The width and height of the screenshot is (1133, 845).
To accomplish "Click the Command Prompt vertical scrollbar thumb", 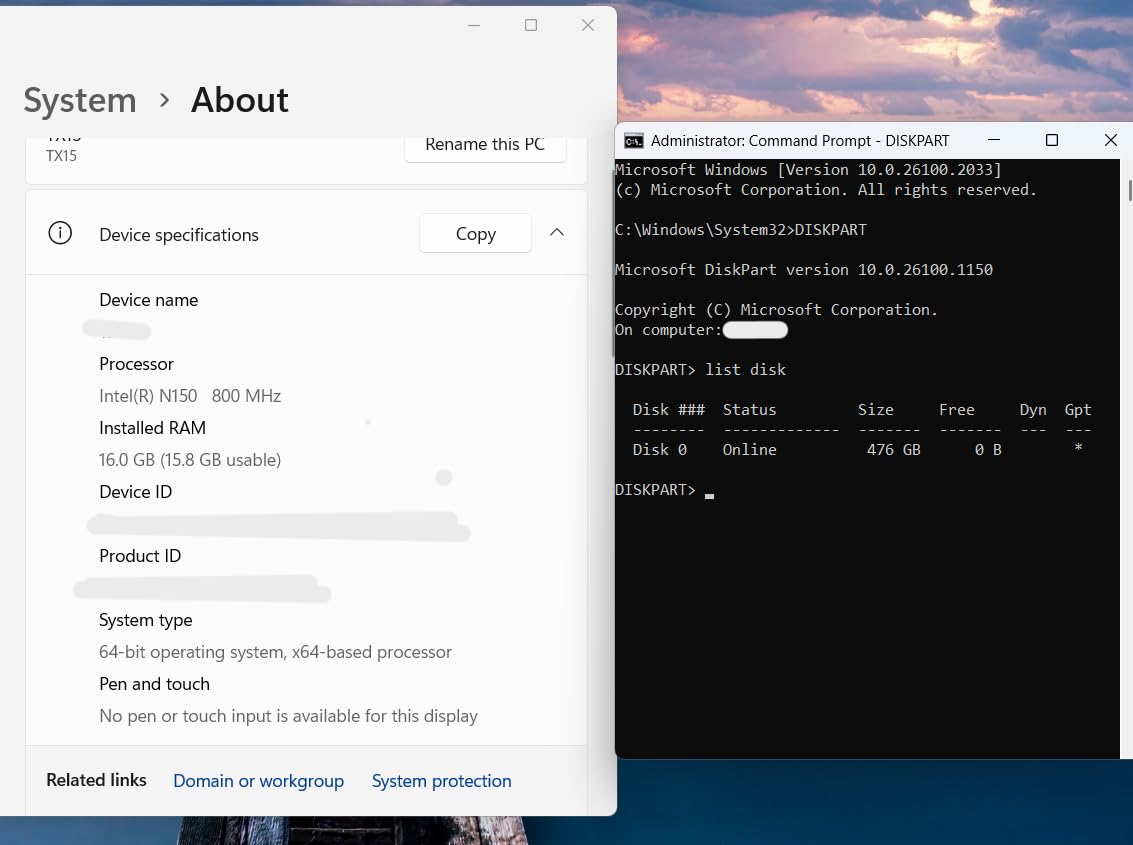I will coord(1129,191).
